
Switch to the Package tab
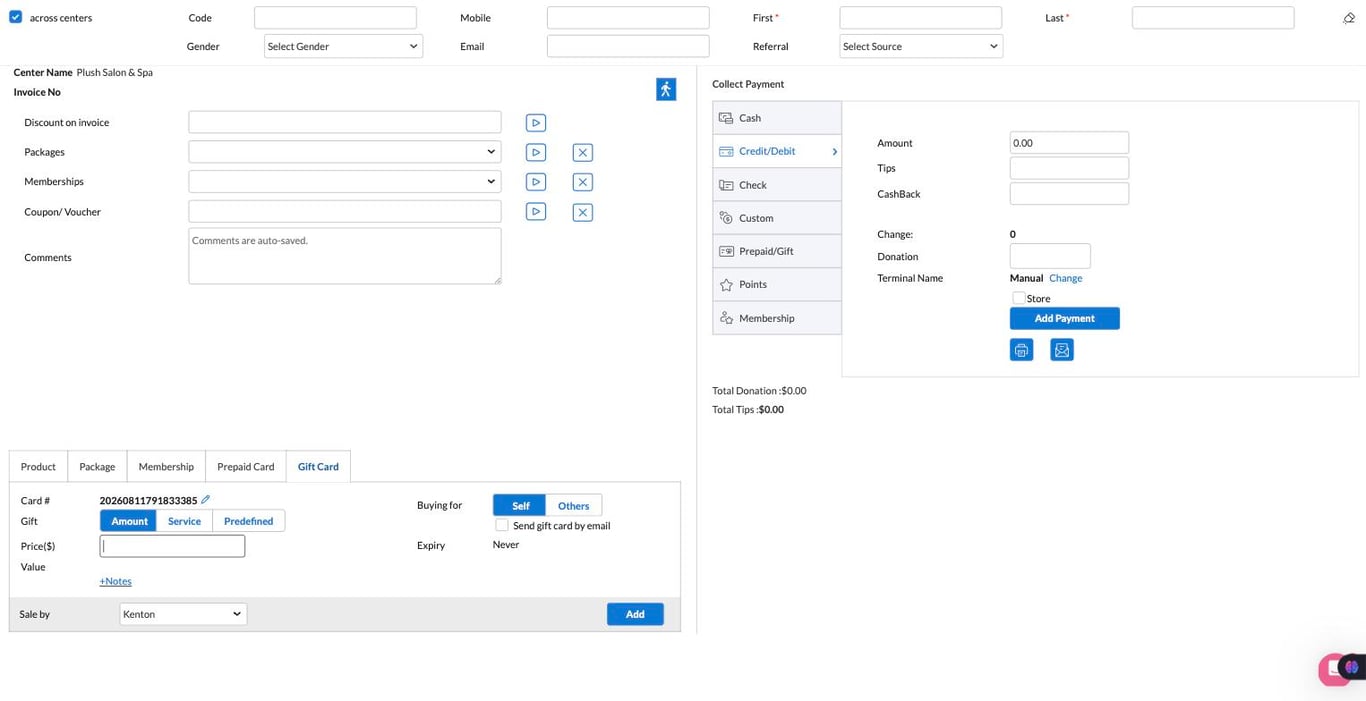tap(97, 467)
